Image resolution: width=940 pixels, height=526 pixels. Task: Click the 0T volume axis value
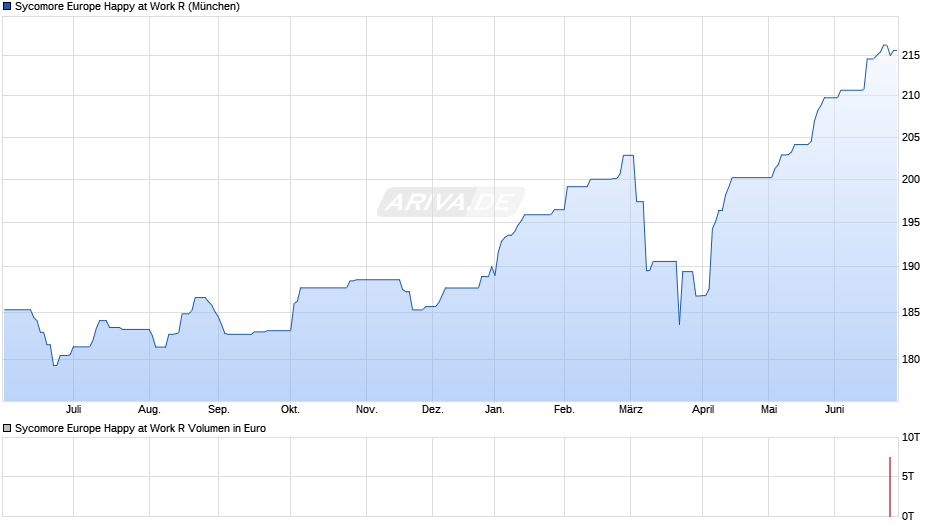click(x=908, y=516)
